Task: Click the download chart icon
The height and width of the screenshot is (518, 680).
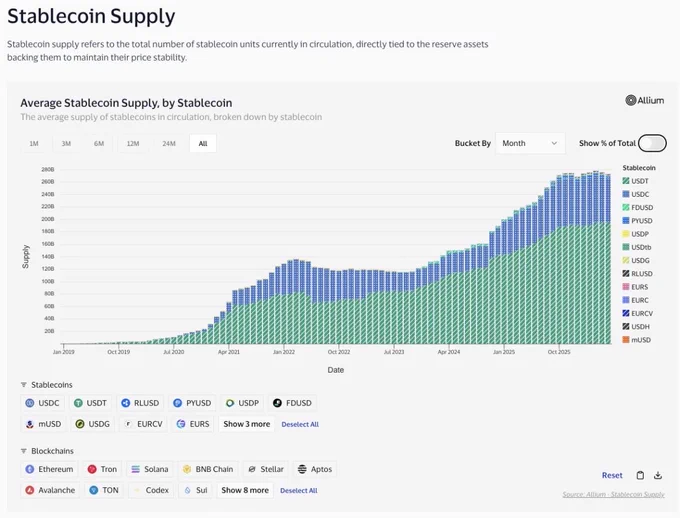Action: click(x=658, y=475)
